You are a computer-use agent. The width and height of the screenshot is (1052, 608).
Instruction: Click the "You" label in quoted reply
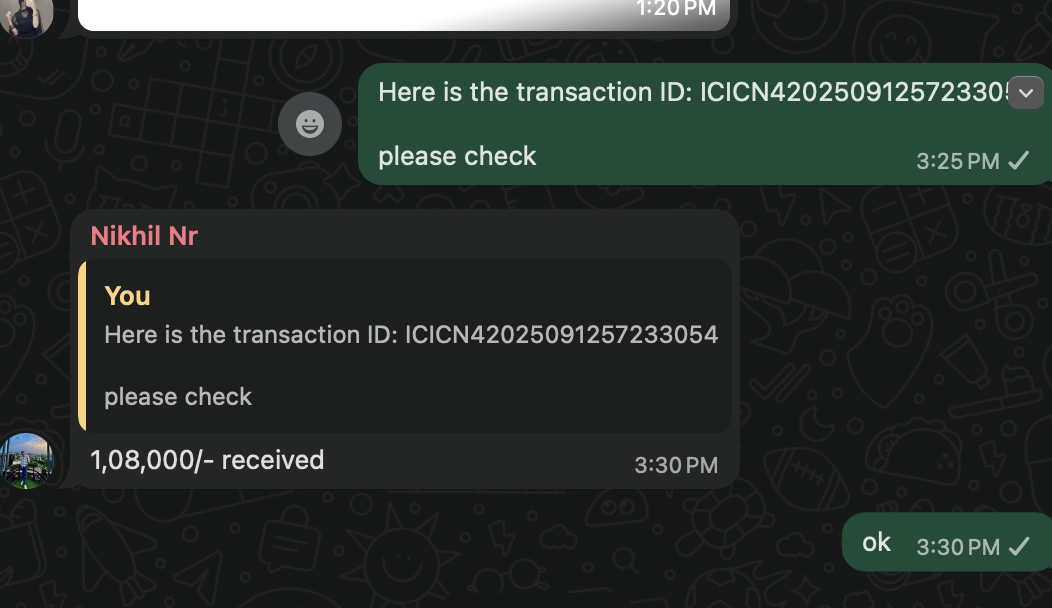tap(127, 296)
